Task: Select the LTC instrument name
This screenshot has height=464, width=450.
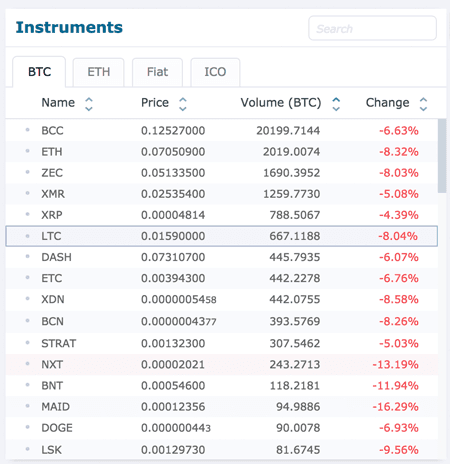Action: coord(51,236)
